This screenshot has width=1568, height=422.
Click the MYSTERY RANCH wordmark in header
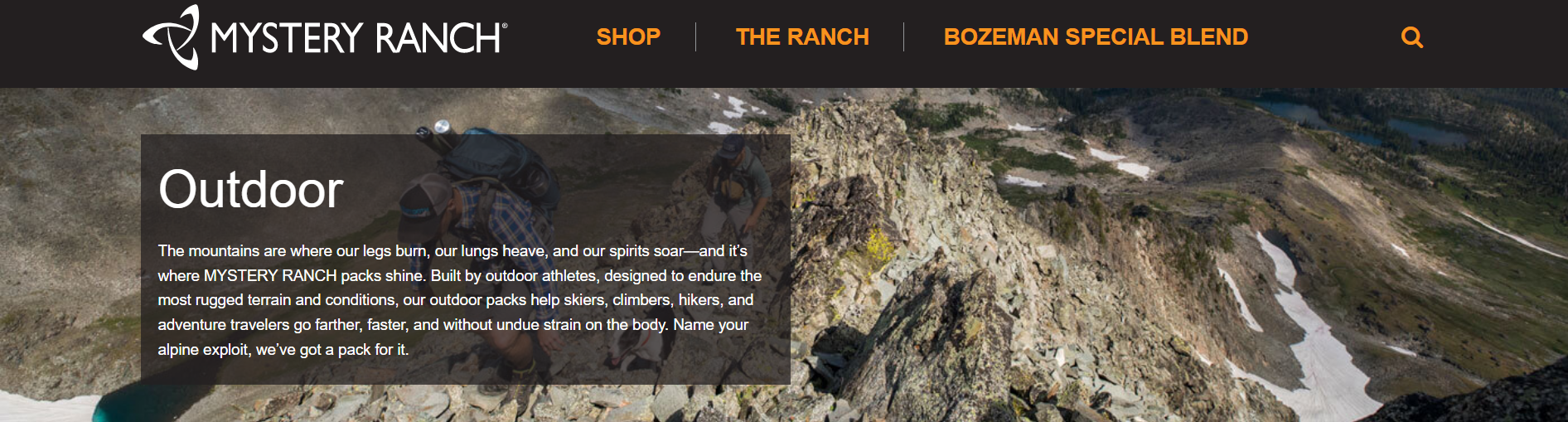click(x=359, y=38)
